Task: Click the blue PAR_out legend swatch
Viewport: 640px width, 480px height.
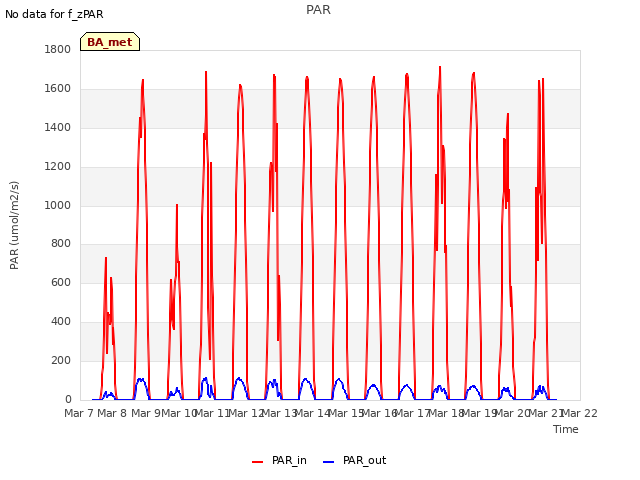Action: 329,462
